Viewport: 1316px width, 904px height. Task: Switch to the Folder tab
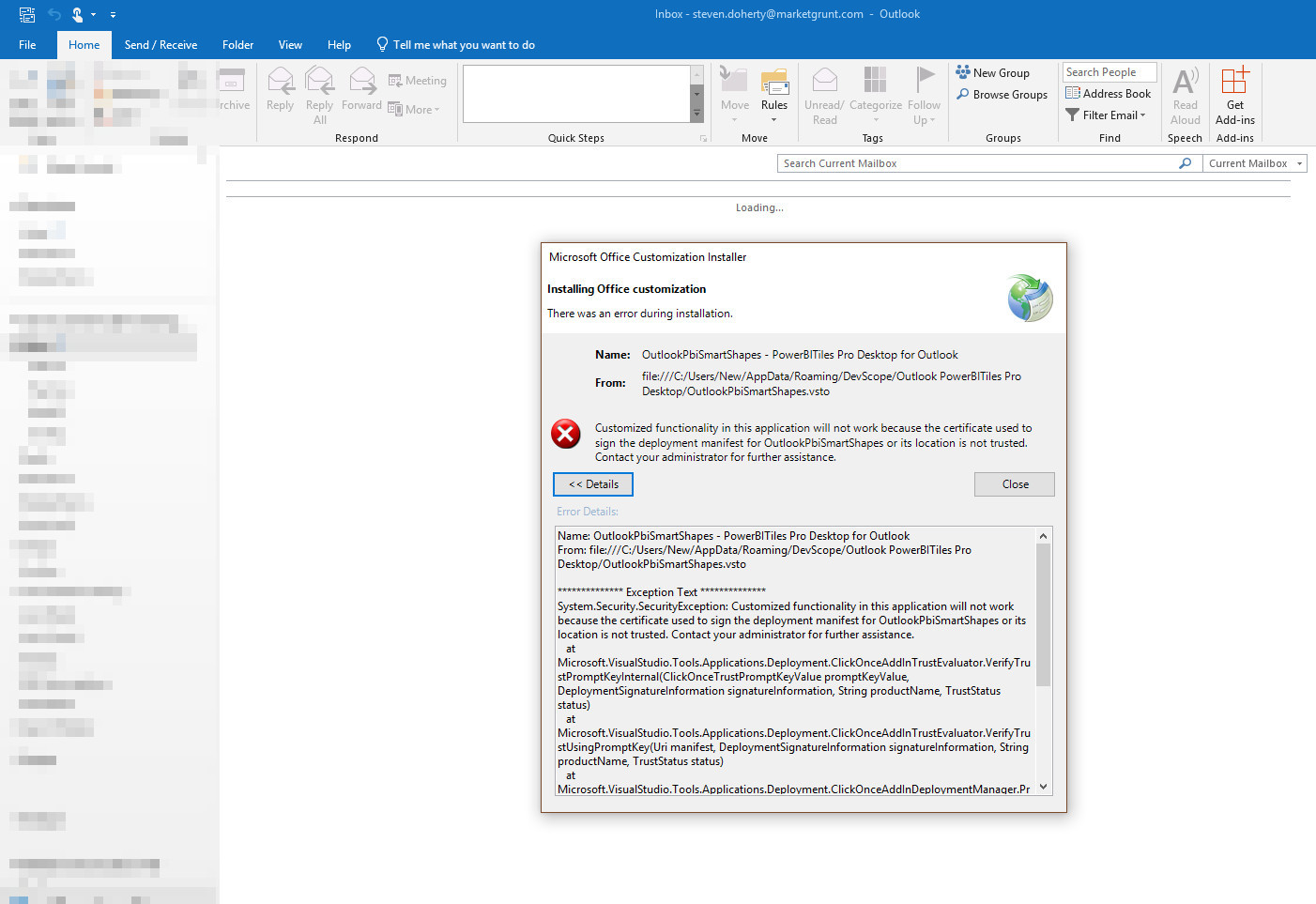coord(237,45)
